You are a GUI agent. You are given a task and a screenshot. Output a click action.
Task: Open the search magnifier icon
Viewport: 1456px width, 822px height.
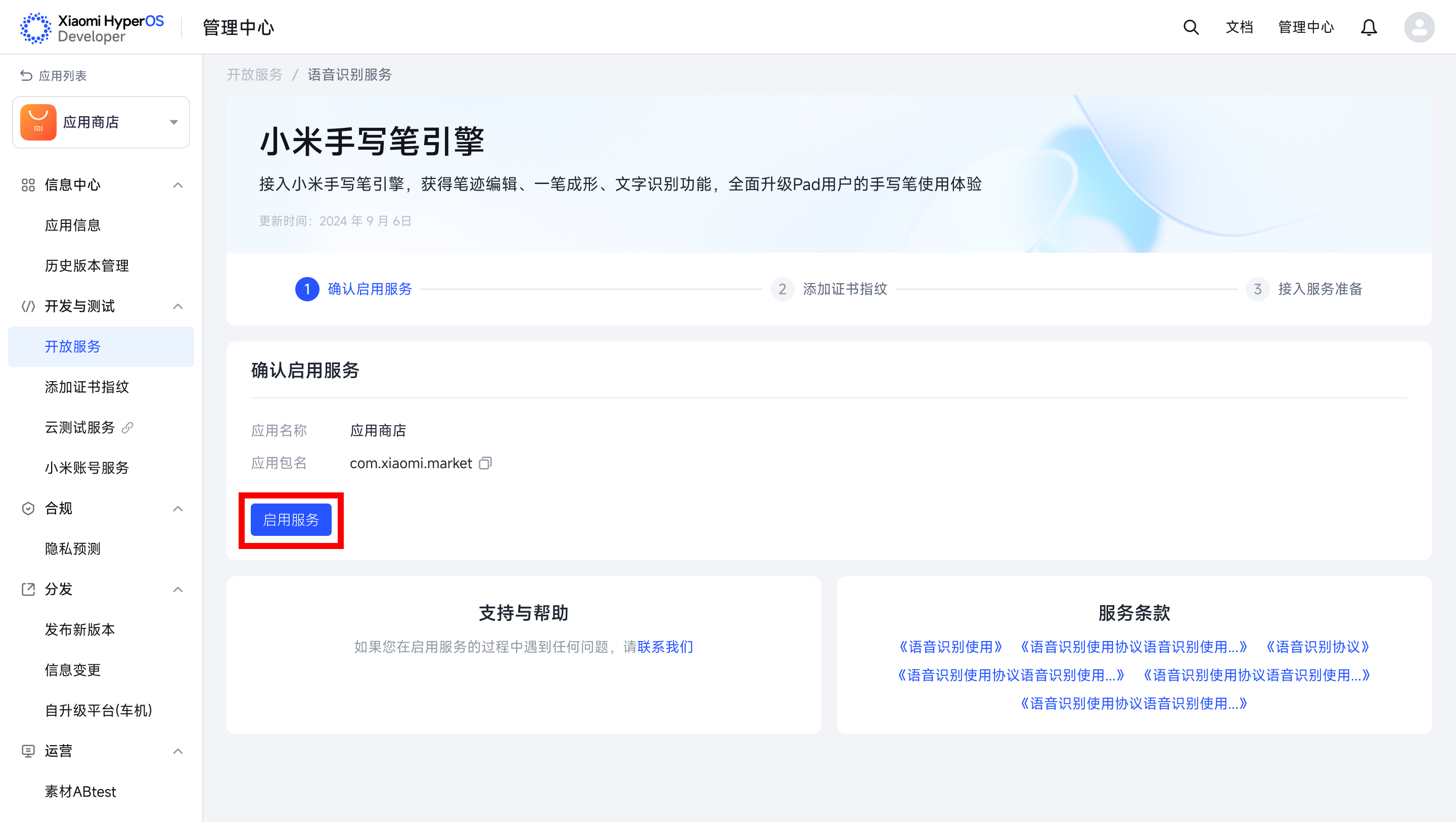1191,27
